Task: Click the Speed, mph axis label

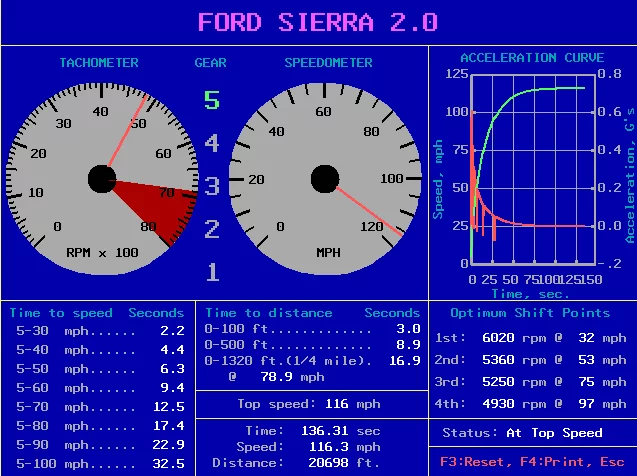Action: pos(438,180)
